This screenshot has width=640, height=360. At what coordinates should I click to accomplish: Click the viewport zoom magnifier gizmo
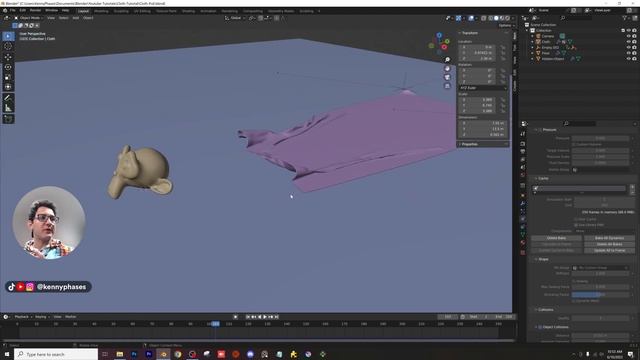[x=447, y=60]
